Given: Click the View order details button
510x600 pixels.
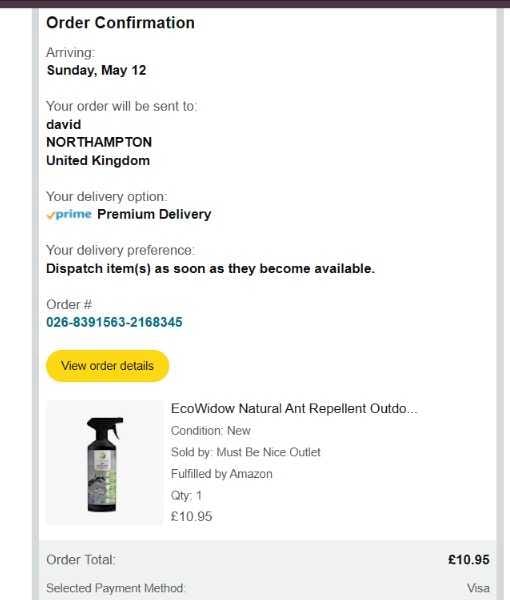Looking at the screenshot, I should [108, 366].
